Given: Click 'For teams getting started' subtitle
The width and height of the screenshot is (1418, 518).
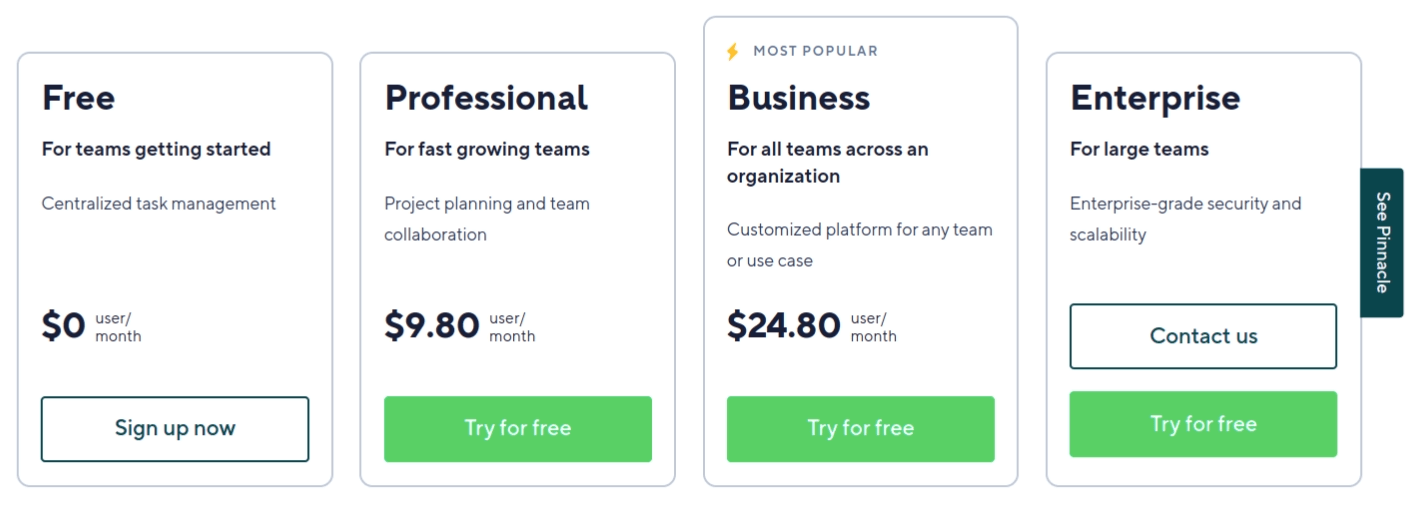Looking at the screenshot, I should point(156,149).
